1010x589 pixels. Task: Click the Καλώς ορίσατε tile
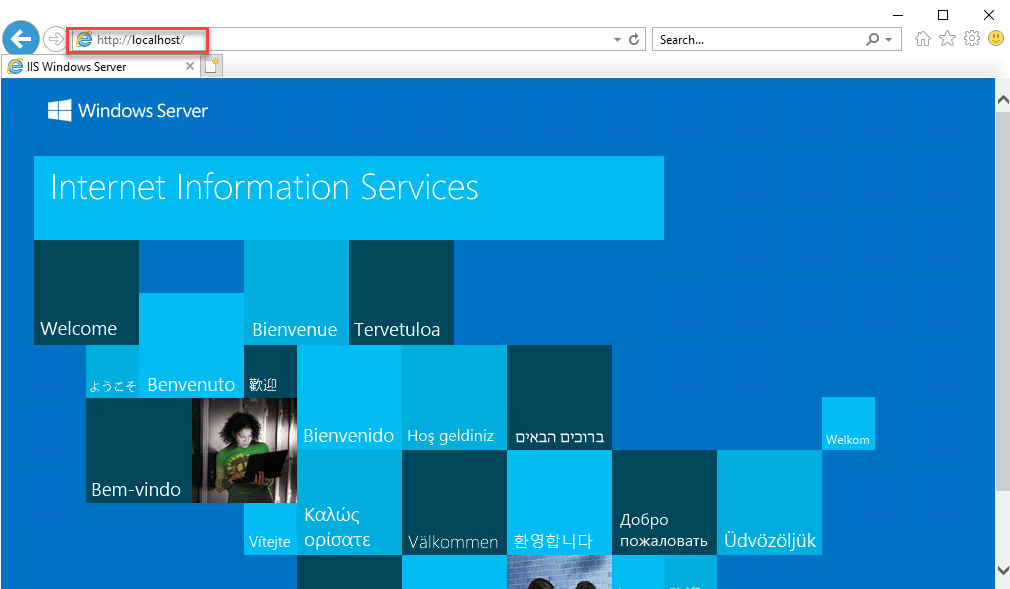click(x=349, y=503)
